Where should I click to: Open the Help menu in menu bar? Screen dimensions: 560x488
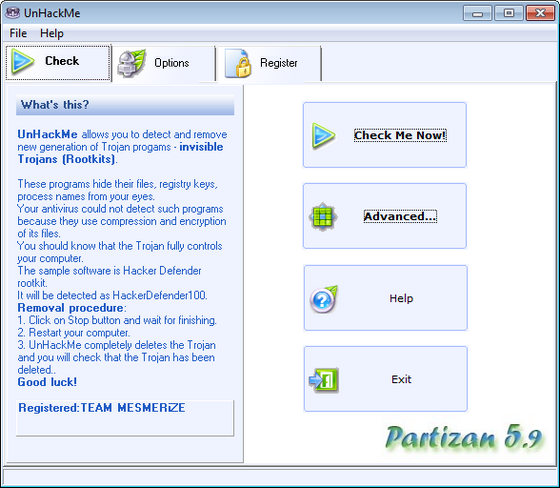pyautogui.click(x=52, y=33)
